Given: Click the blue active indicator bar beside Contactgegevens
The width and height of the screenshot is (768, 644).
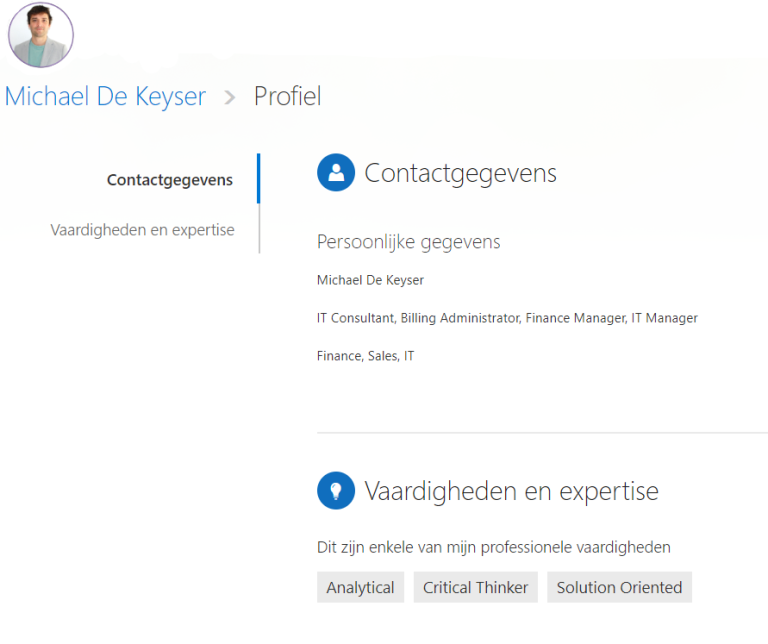Looking at the screenshot, I should 259,178.
